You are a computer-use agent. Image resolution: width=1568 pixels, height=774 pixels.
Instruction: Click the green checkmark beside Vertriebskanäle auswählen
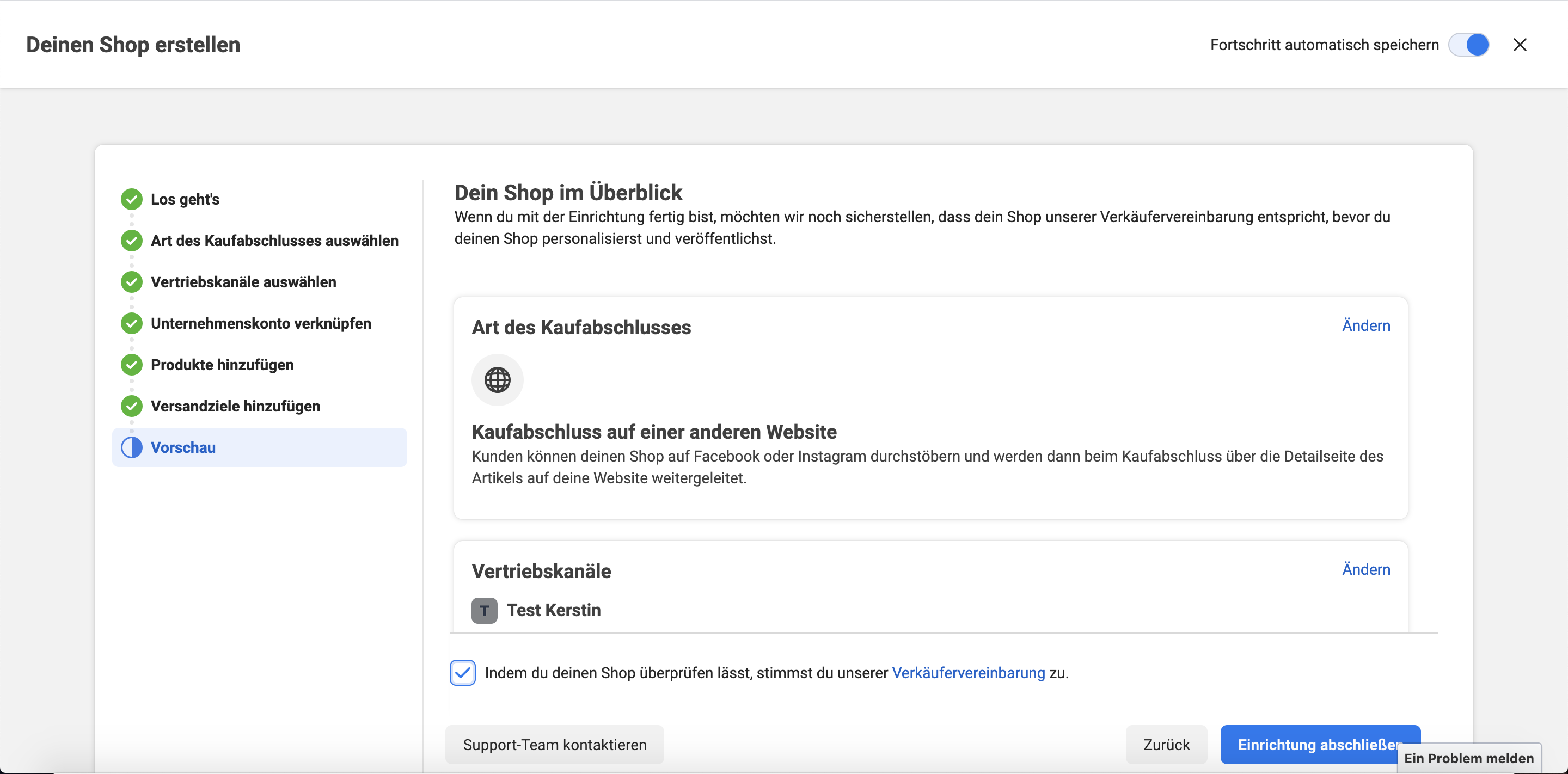(131, 282)
